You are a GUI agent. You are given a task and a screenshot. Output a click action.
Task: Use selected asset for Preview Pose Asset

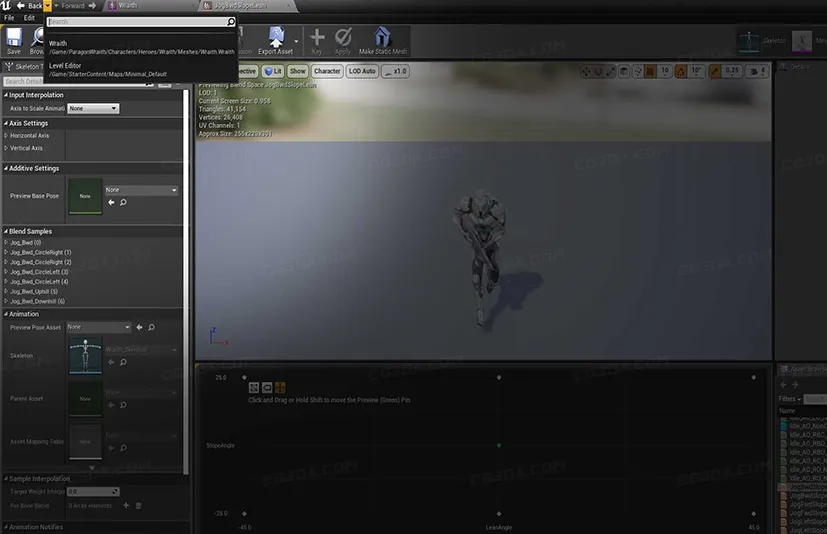click(140, 327)
